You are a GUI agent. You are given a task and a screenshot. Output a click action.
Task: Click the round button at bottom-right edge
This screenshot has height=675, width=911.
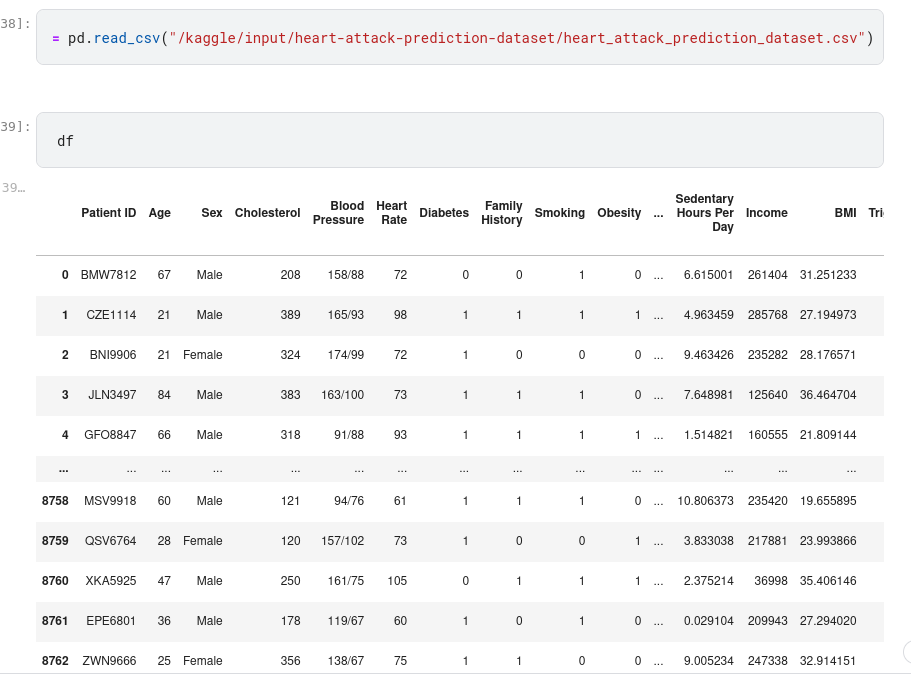907,652
